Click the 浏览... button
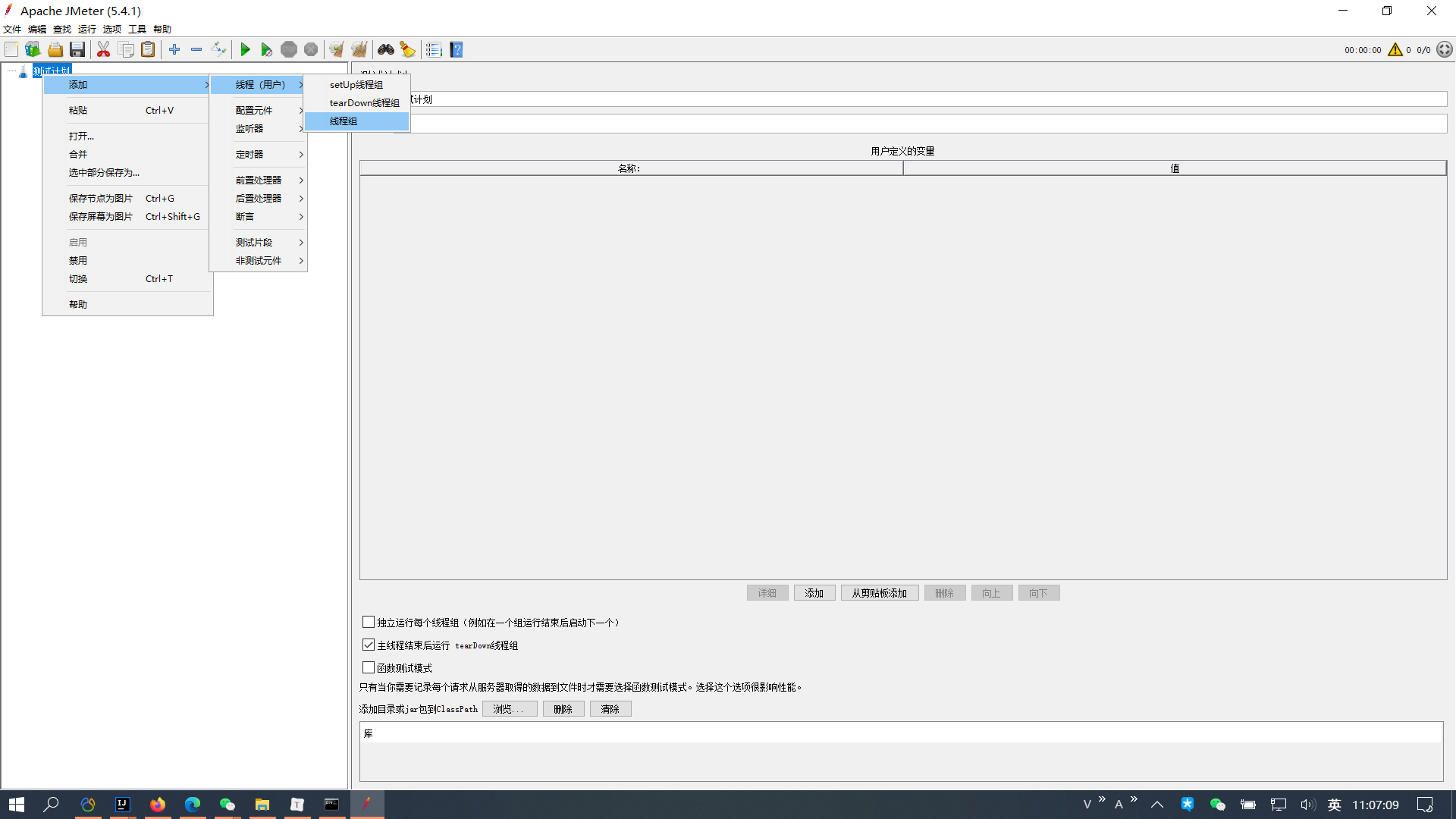Viewport: 1456px width, 819px height. click(510, 709)
